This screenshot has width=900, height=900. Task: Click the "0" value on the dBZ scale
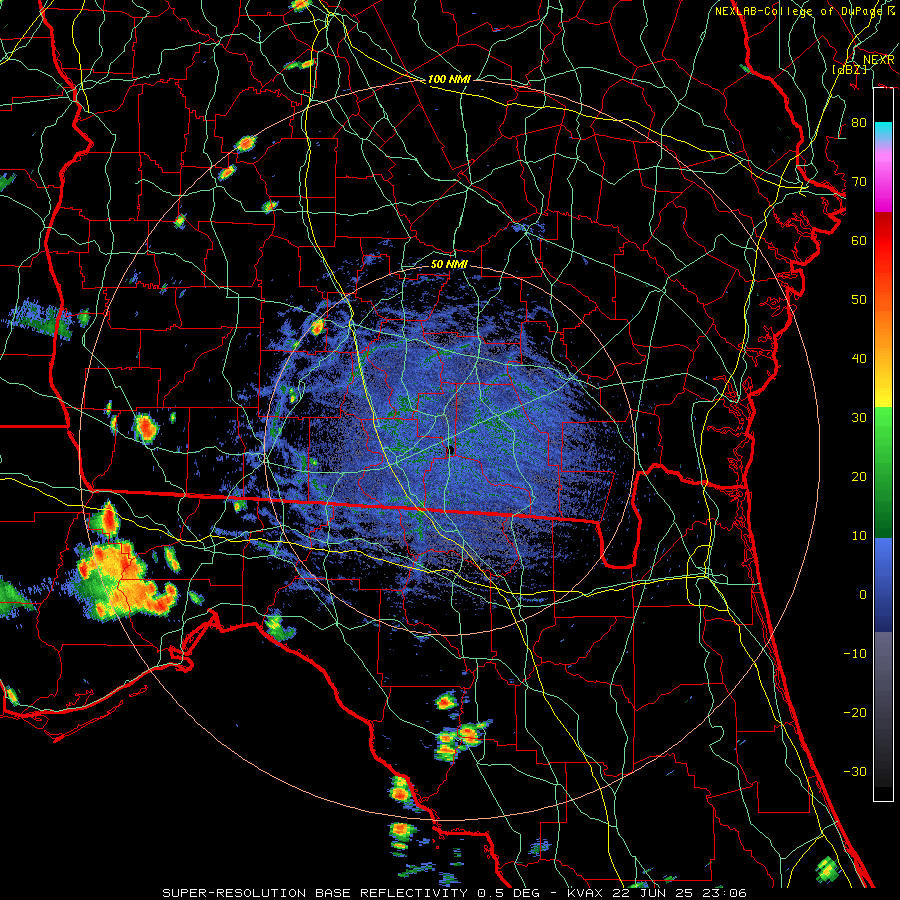click(863, 595)
